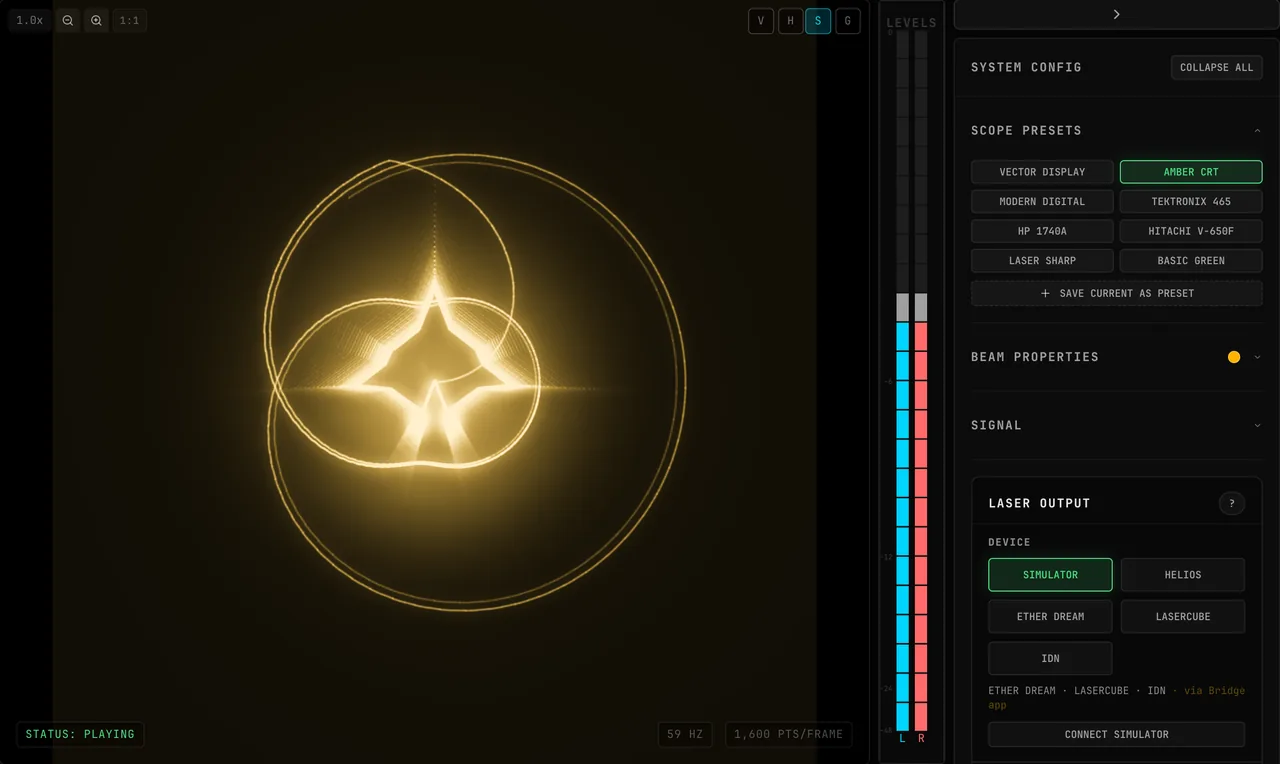Click the Collapse All button

[x=1216, y=67]
